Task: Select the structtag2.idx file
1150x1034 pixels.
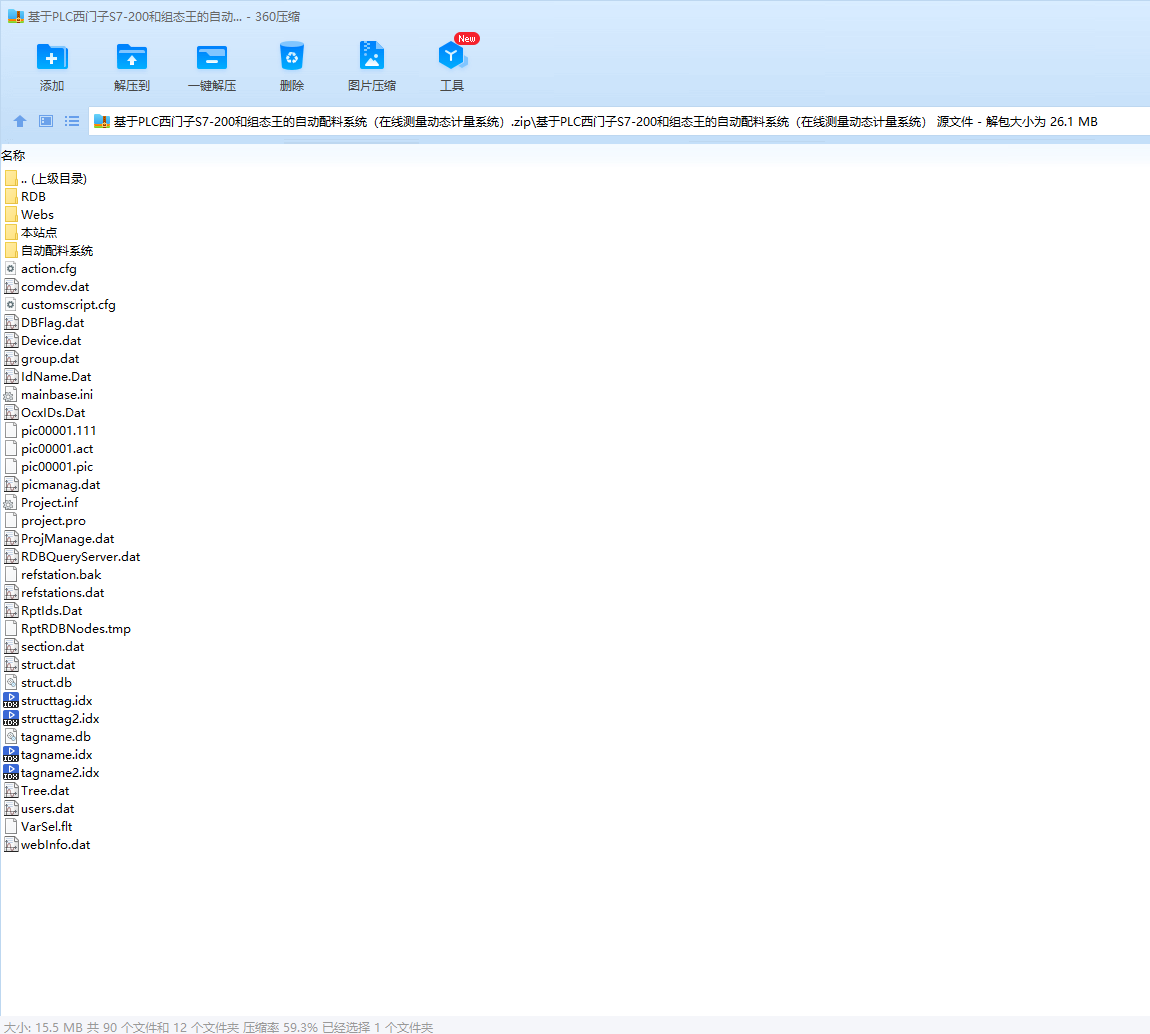Action: [x=51, y=719]
